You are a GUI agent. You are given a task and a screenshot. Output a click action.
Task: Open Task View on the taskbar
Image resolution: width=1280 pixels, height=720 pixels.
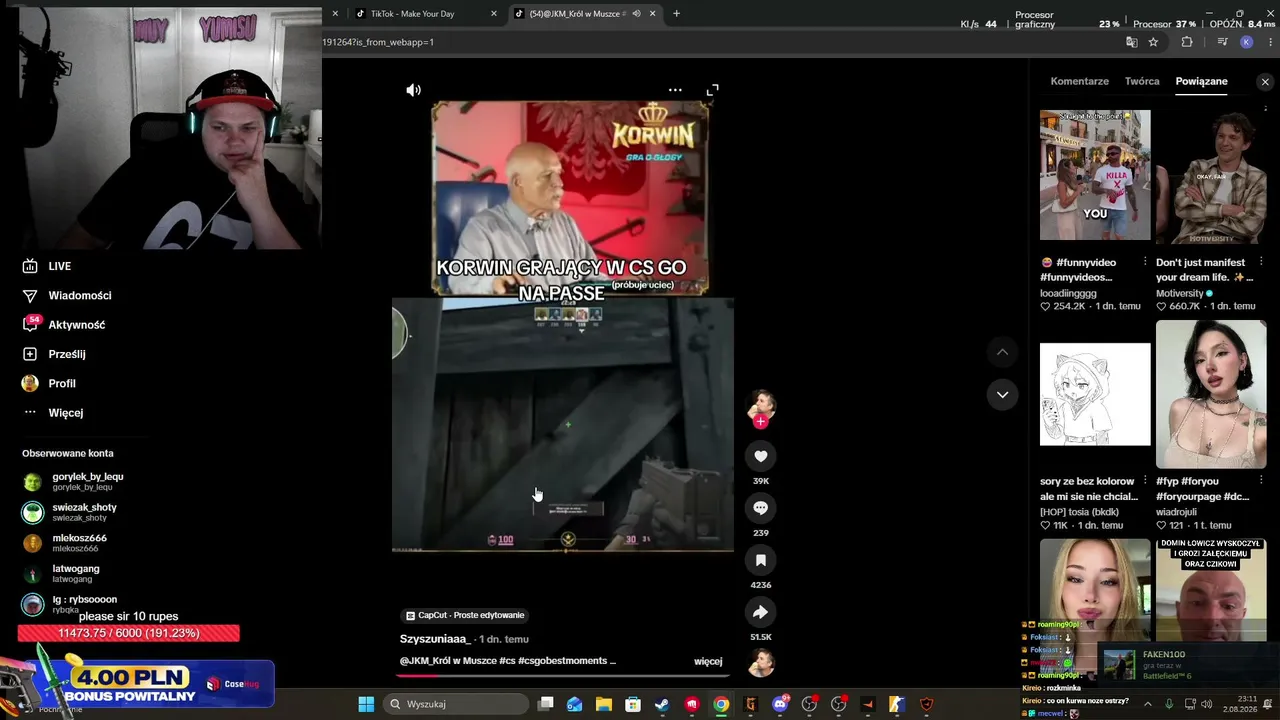(546, 704)
